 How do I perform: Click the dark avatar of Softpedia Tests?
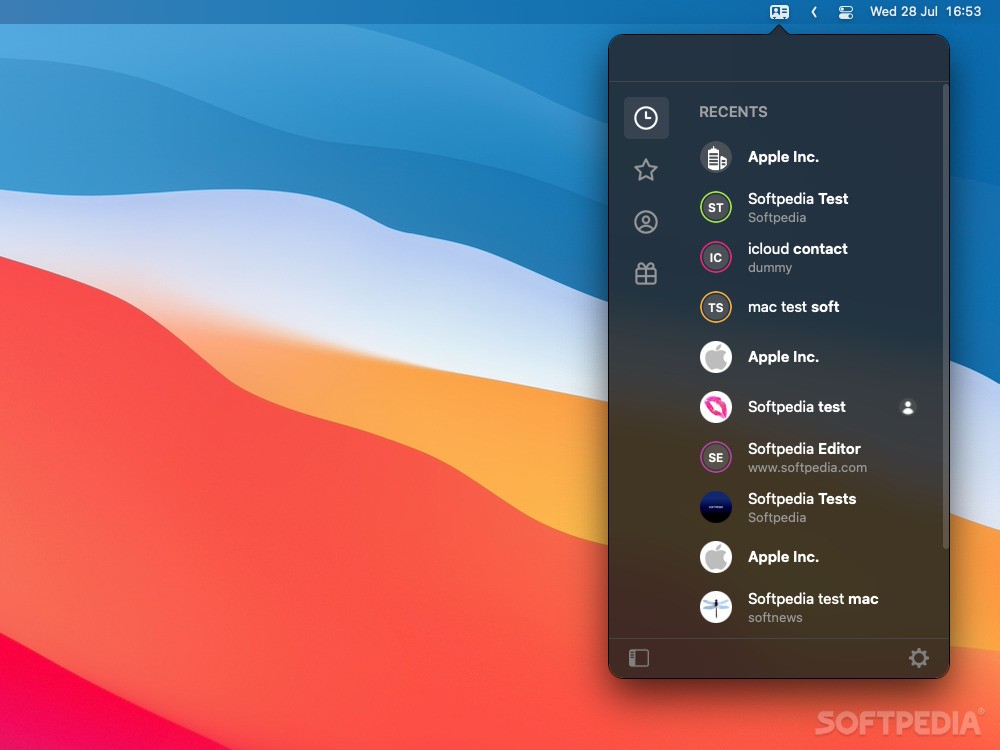coord(716,507)
